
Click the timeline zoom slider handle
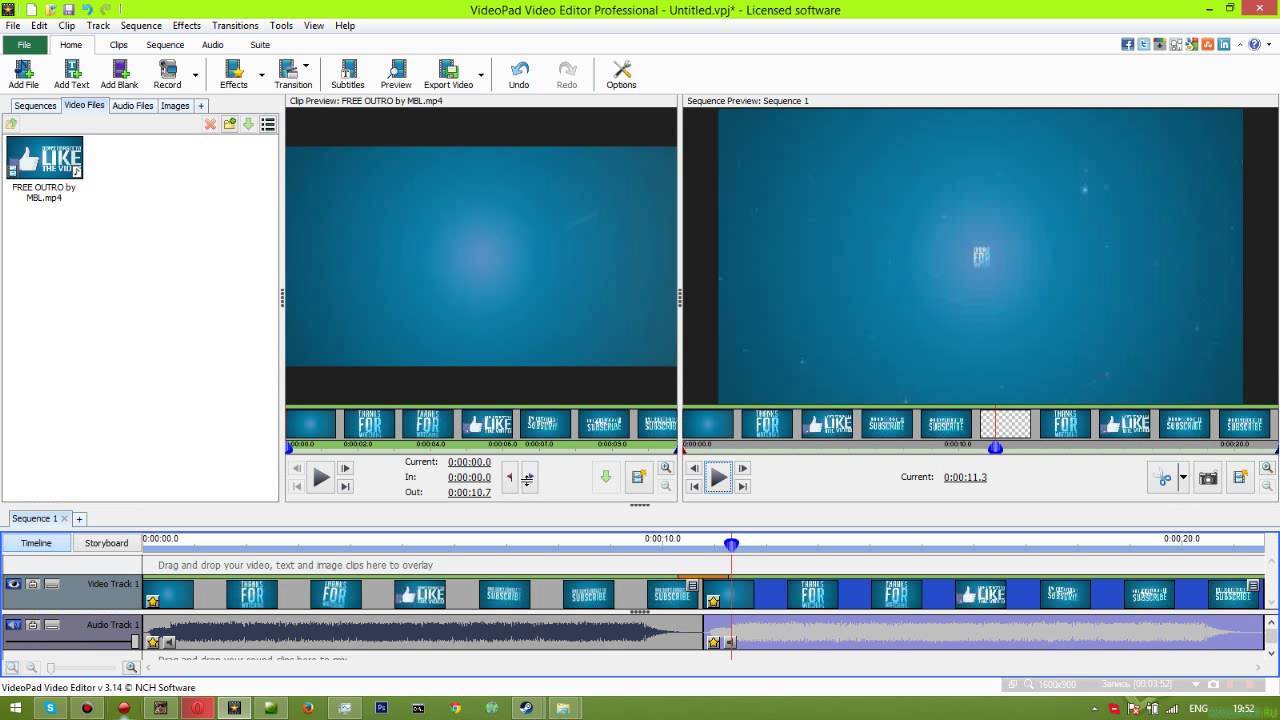(51, 667)
